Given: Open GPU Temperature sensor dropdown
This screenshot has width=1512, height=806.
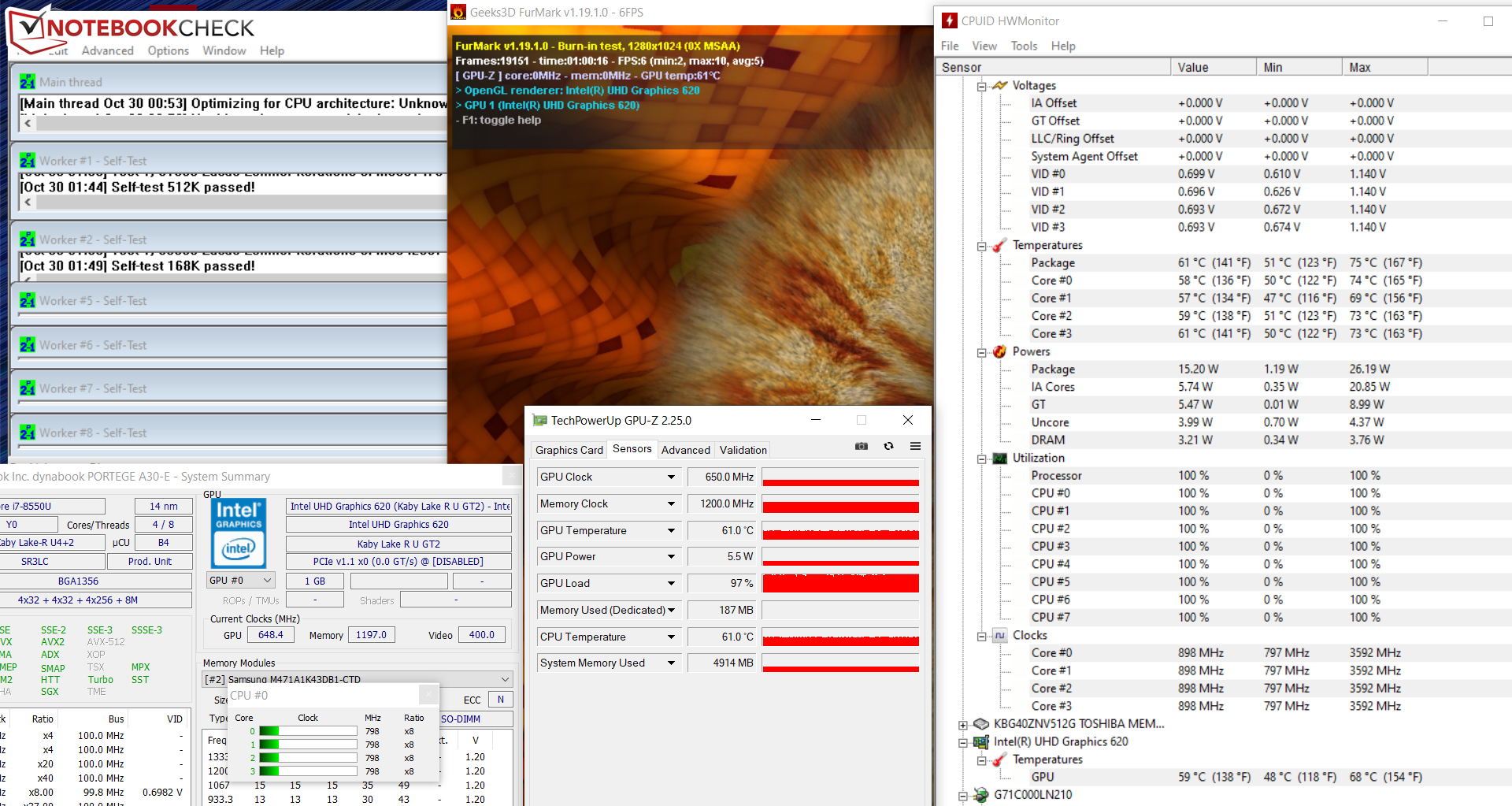Looking at the screenshot, I should [671, 530].
